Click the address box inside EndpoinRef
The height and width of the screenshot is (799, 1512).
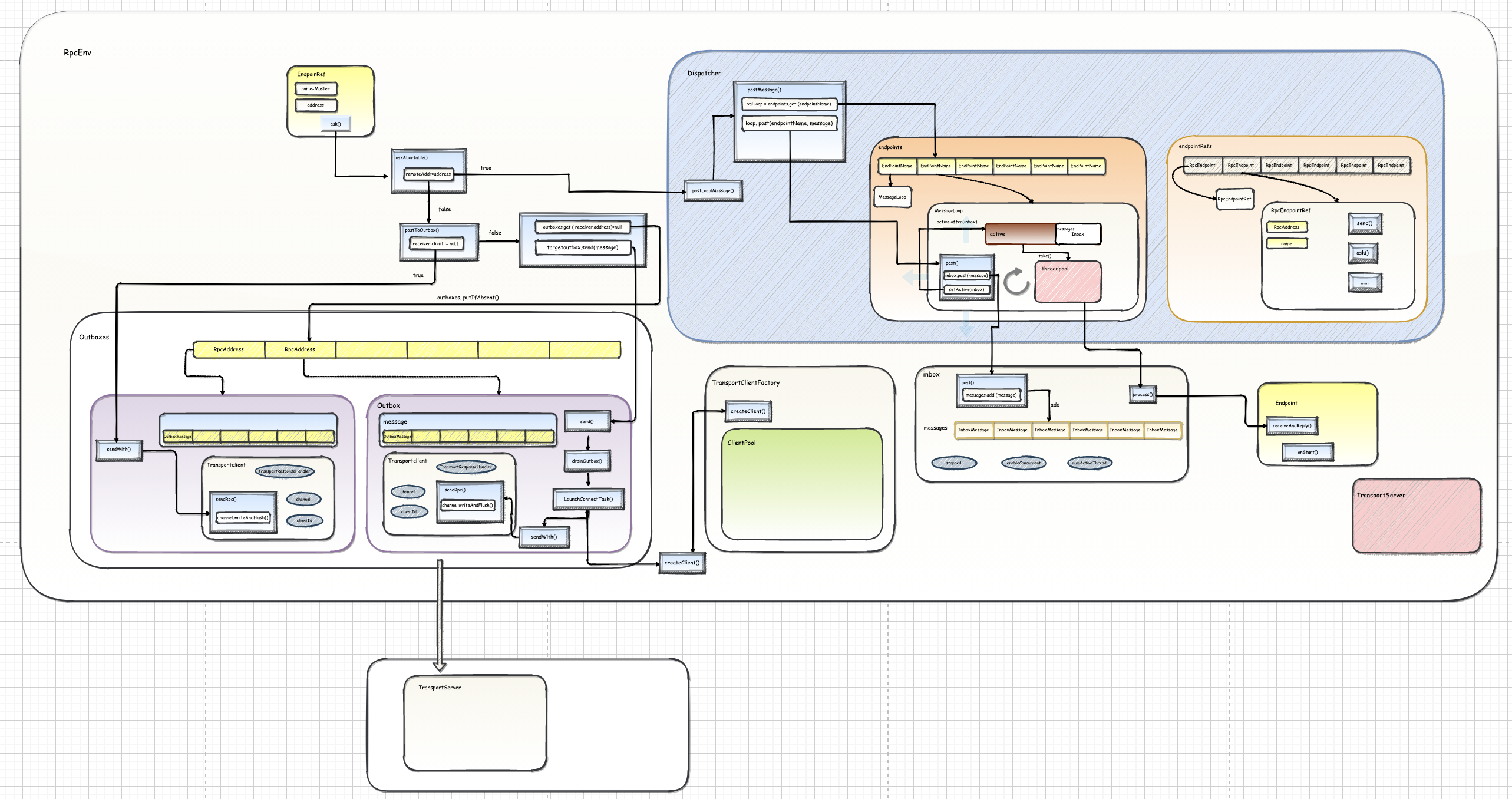(x=316, y=105)
